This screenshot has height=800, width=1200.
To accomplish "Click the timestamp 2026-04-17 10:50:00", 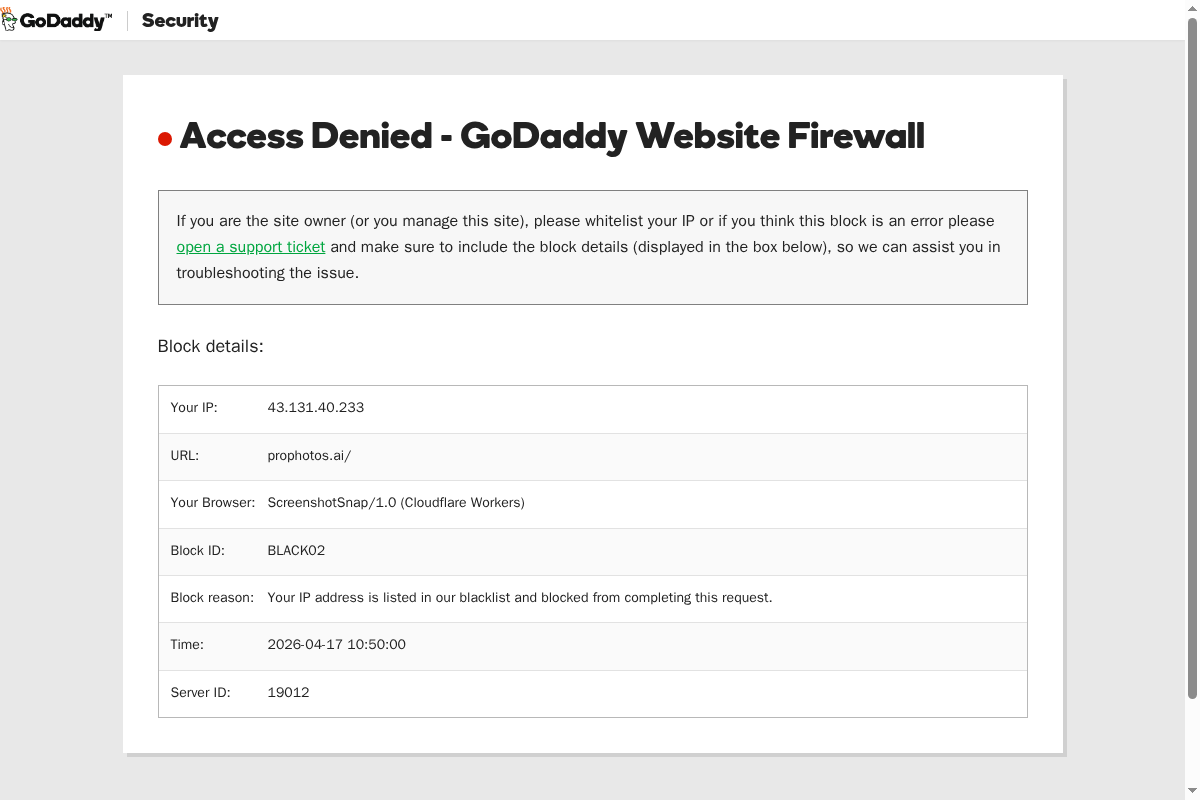I will coord(336,645).
